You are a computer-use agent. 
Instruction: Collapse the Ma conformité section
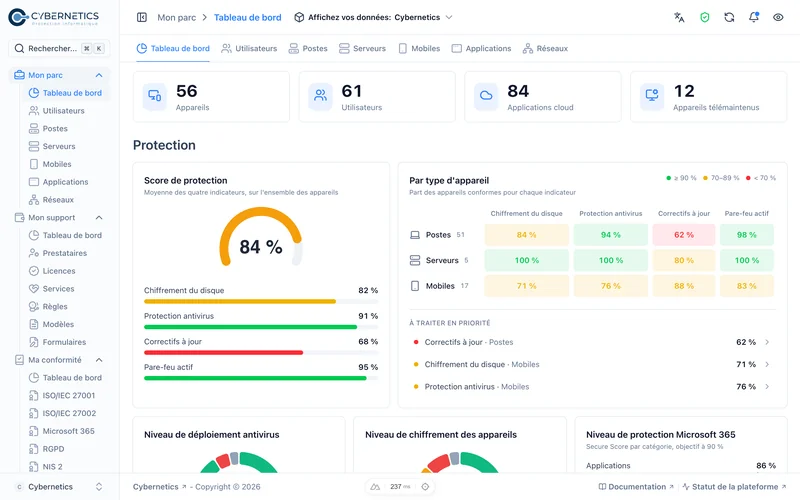pyautogui.click(x=99, y=360)
